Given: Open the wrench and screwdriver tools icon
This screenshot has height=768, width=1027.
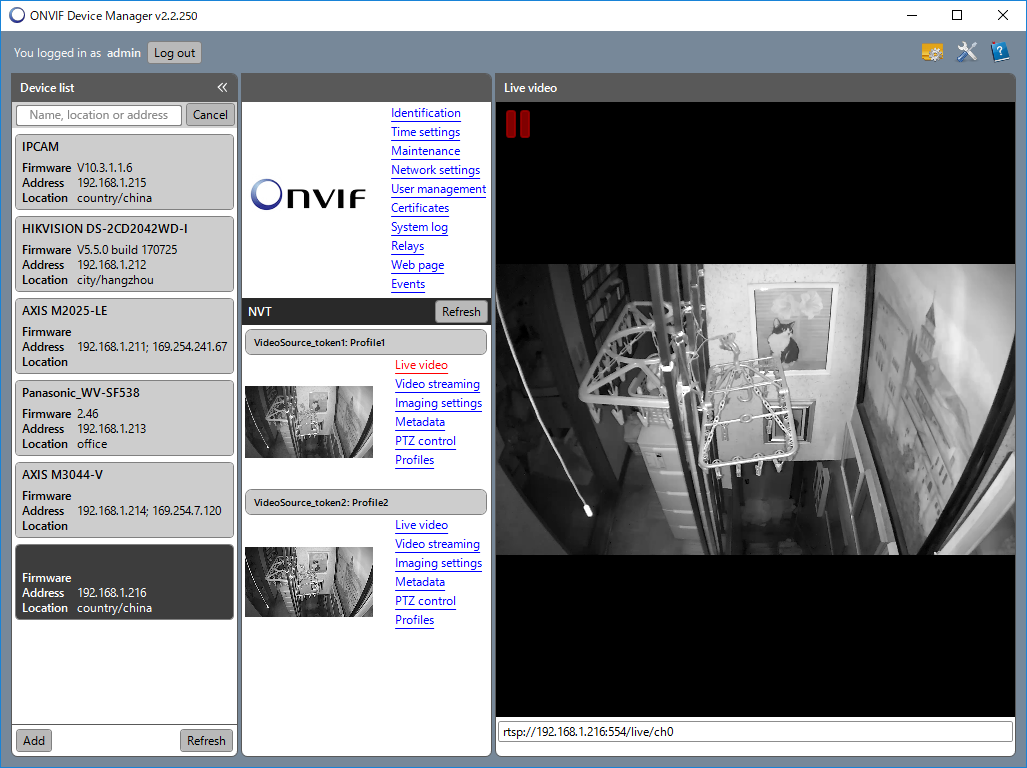Looking at the screenshot, I should pos(966,52).
